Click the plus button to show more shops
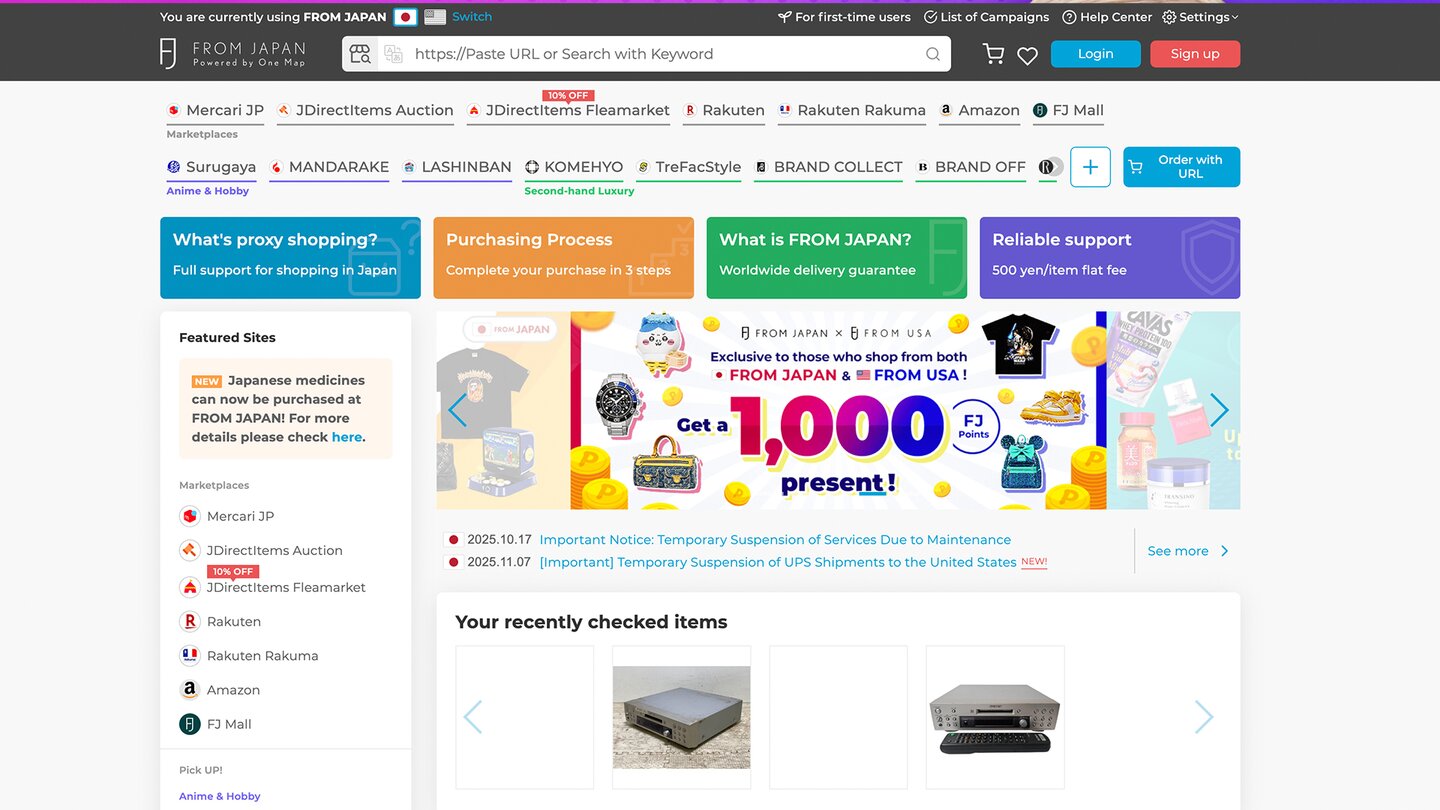This screenshot has width=1440, height=810. pos(1090,167)
